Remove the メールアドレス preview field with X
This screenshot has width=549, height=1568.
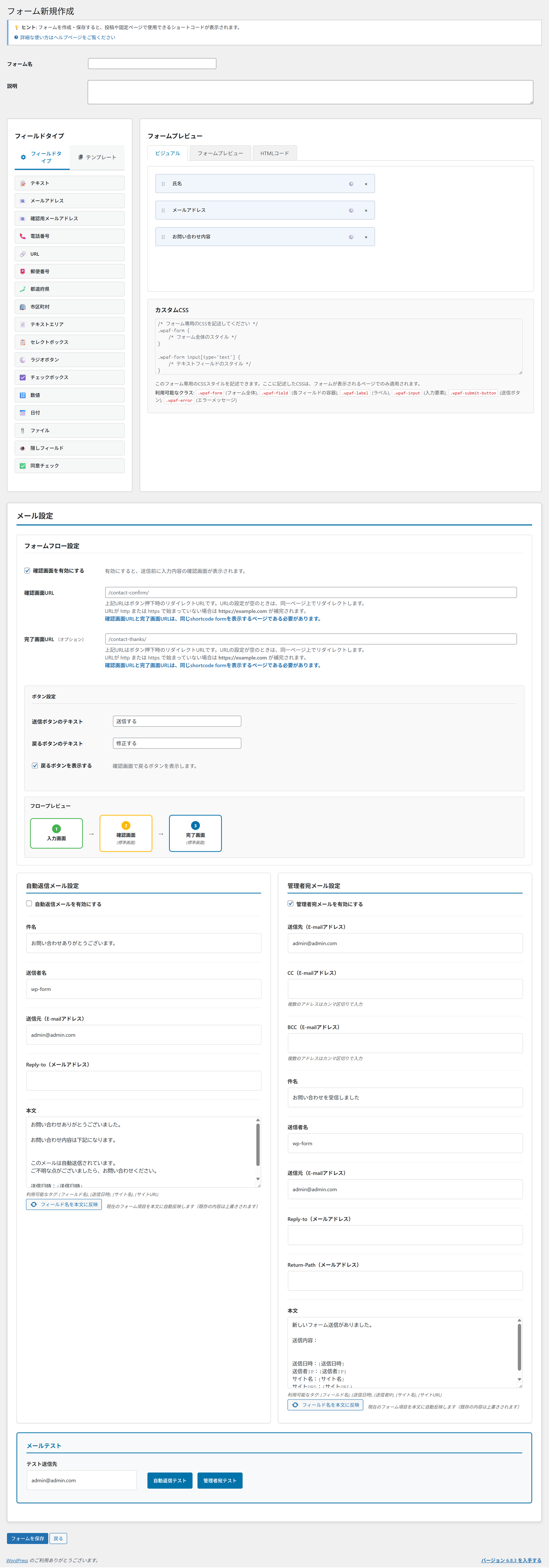(366, 211)
